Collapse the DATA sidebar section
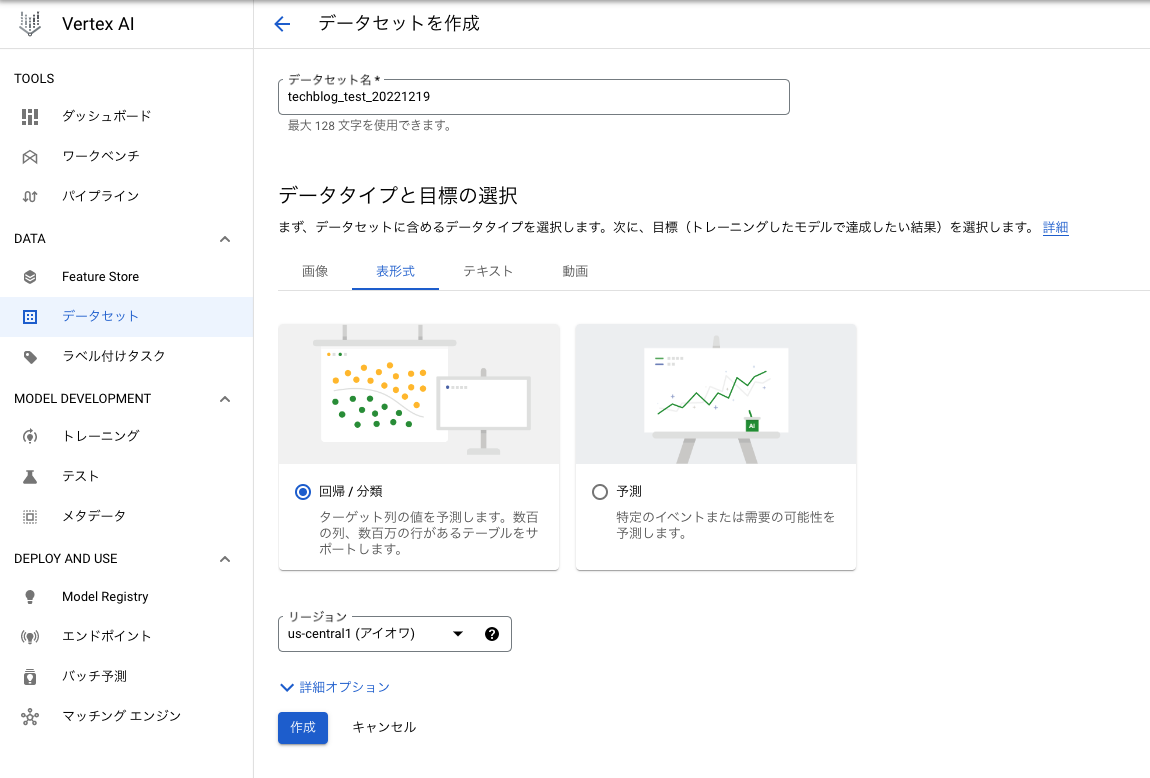This screenshot has width=1150, height=778. coord(225,239)
